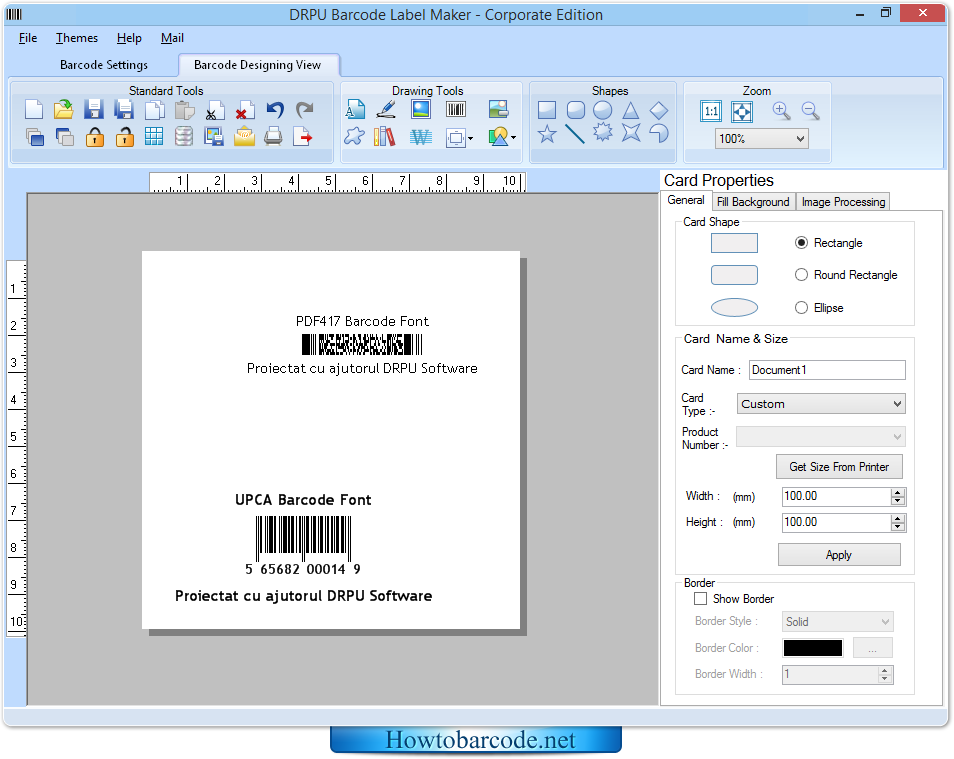954x759 pixels.
Task: Select Round Rectangle card shape
Action: click(x=801, y=275)
